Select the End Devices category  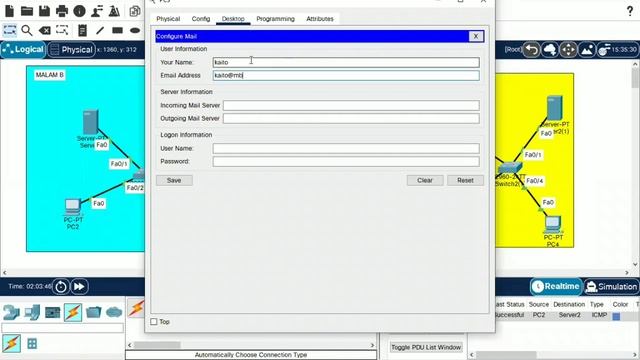pos(32,313)
